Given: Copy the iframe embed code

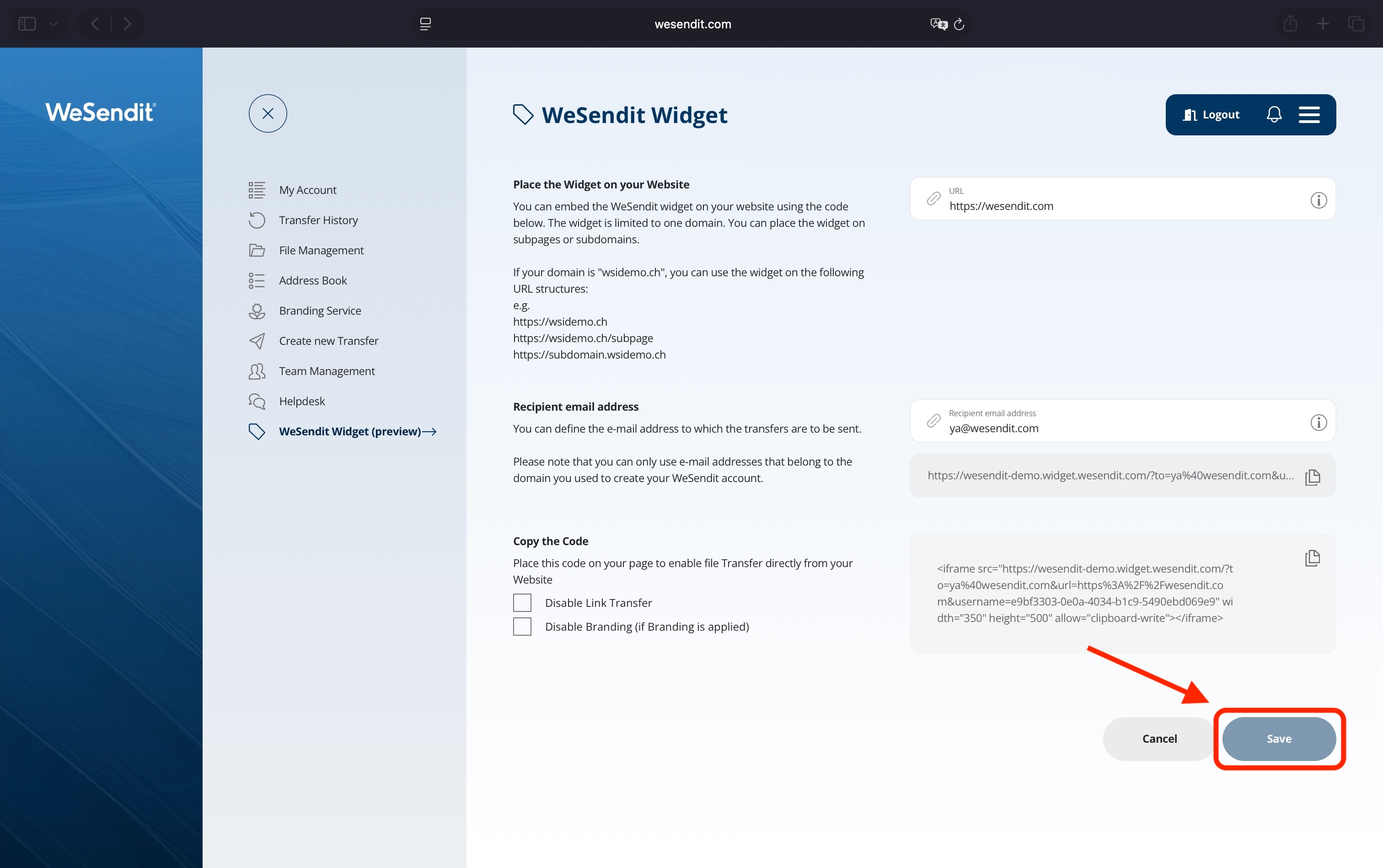Looking at the screenshot, I should pyautogui.click(x=1313, y=558).
